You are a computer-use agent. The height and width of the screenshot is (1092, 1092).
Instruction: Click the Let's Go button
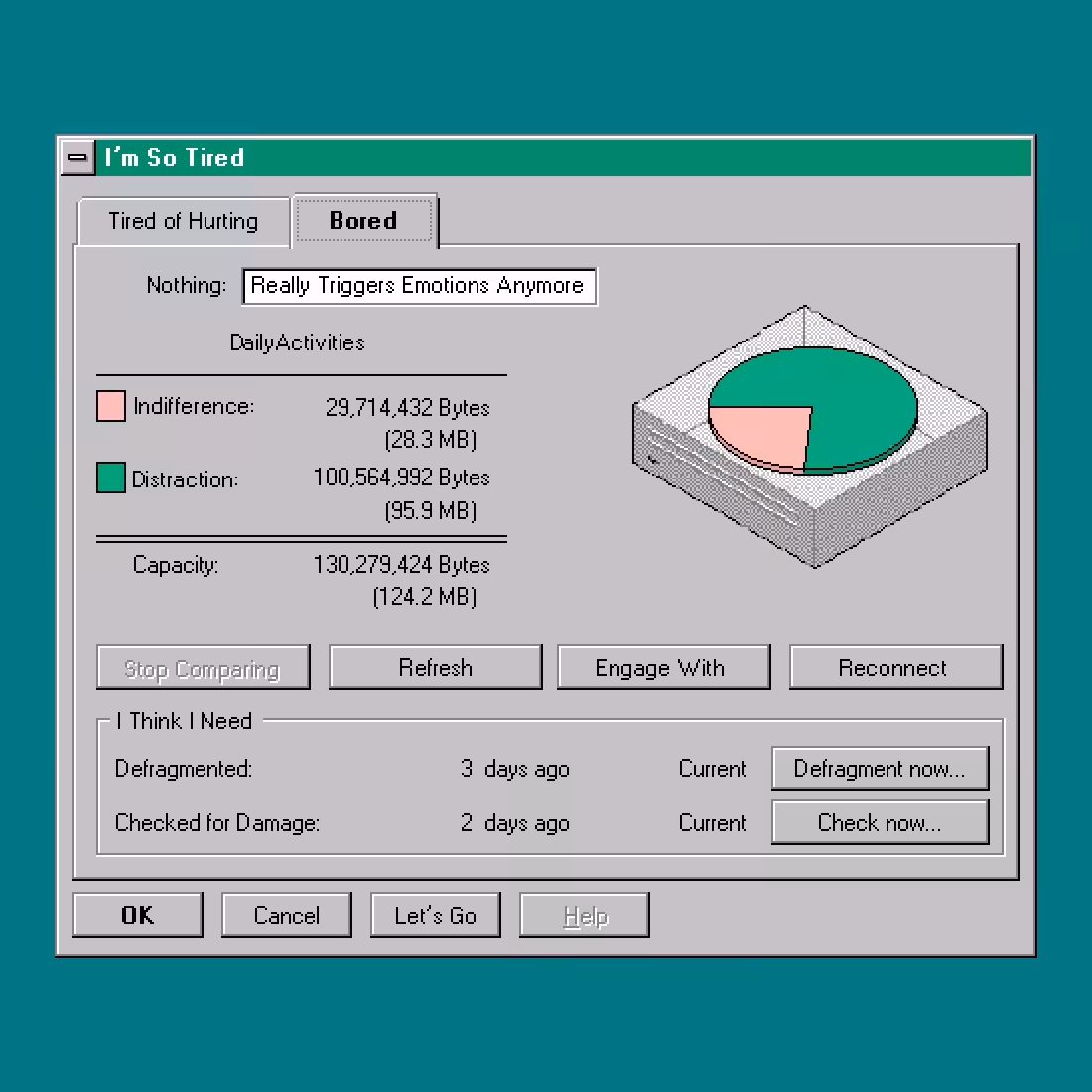pyautogui.click(x=435, y=915)
